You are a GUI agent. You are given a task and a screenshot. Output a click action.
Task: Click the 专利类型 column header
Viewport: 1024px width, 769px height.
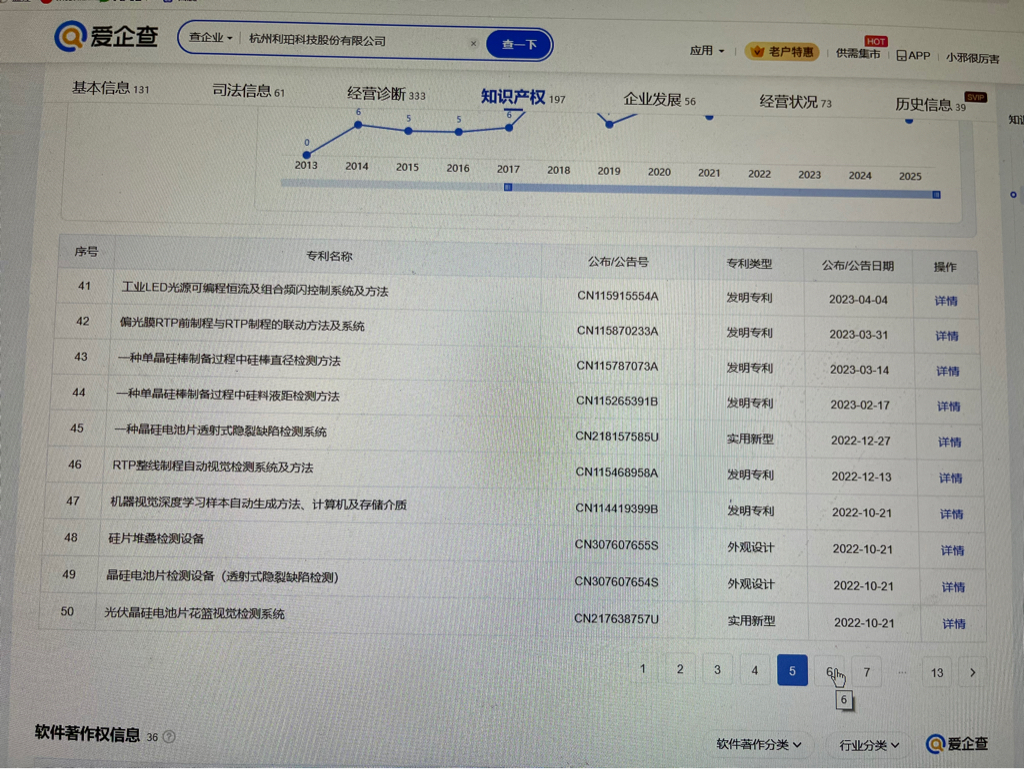click(749, 264)
